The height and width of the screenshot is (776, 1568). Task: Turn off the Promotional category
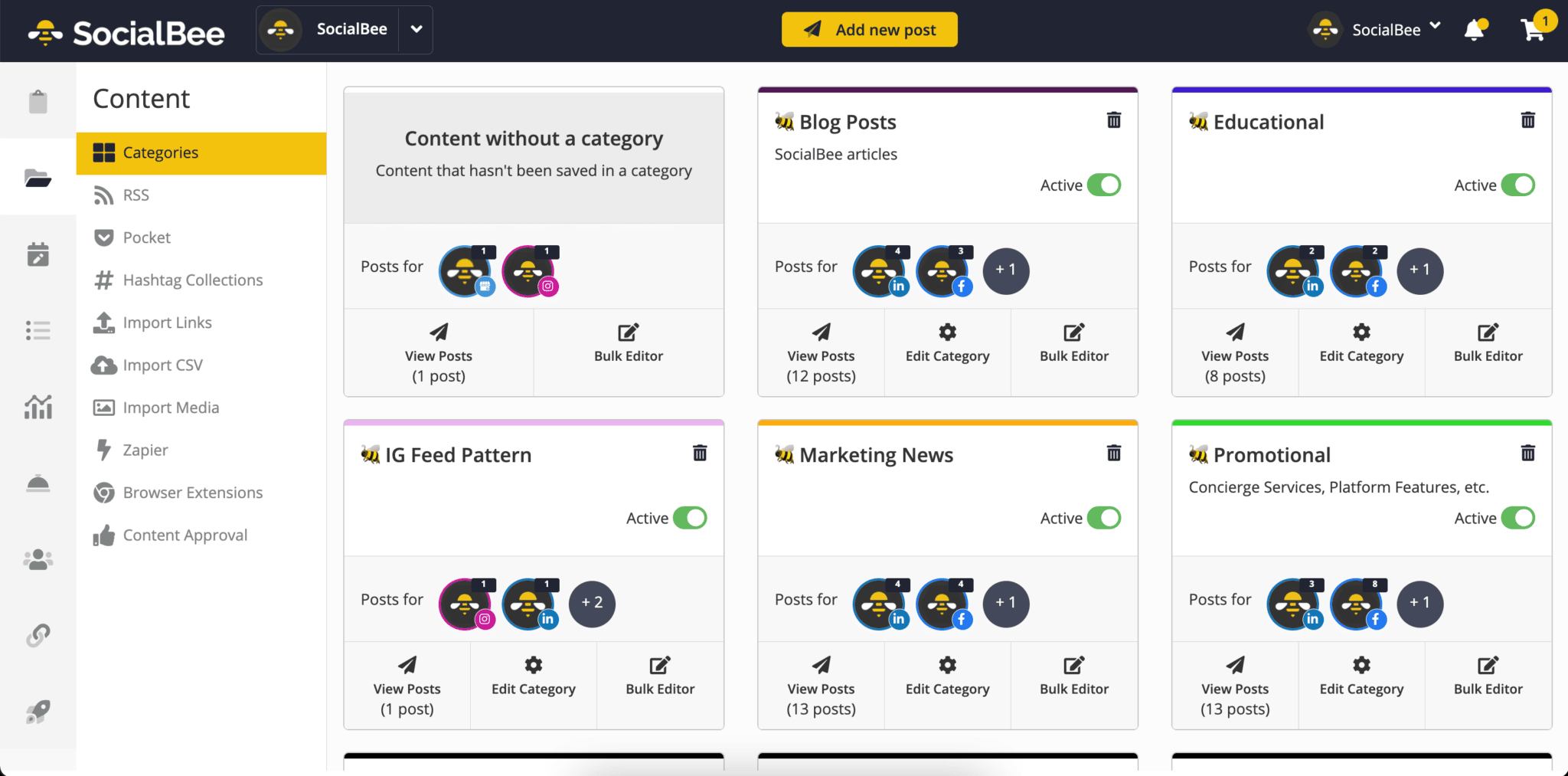point(1519,518)
